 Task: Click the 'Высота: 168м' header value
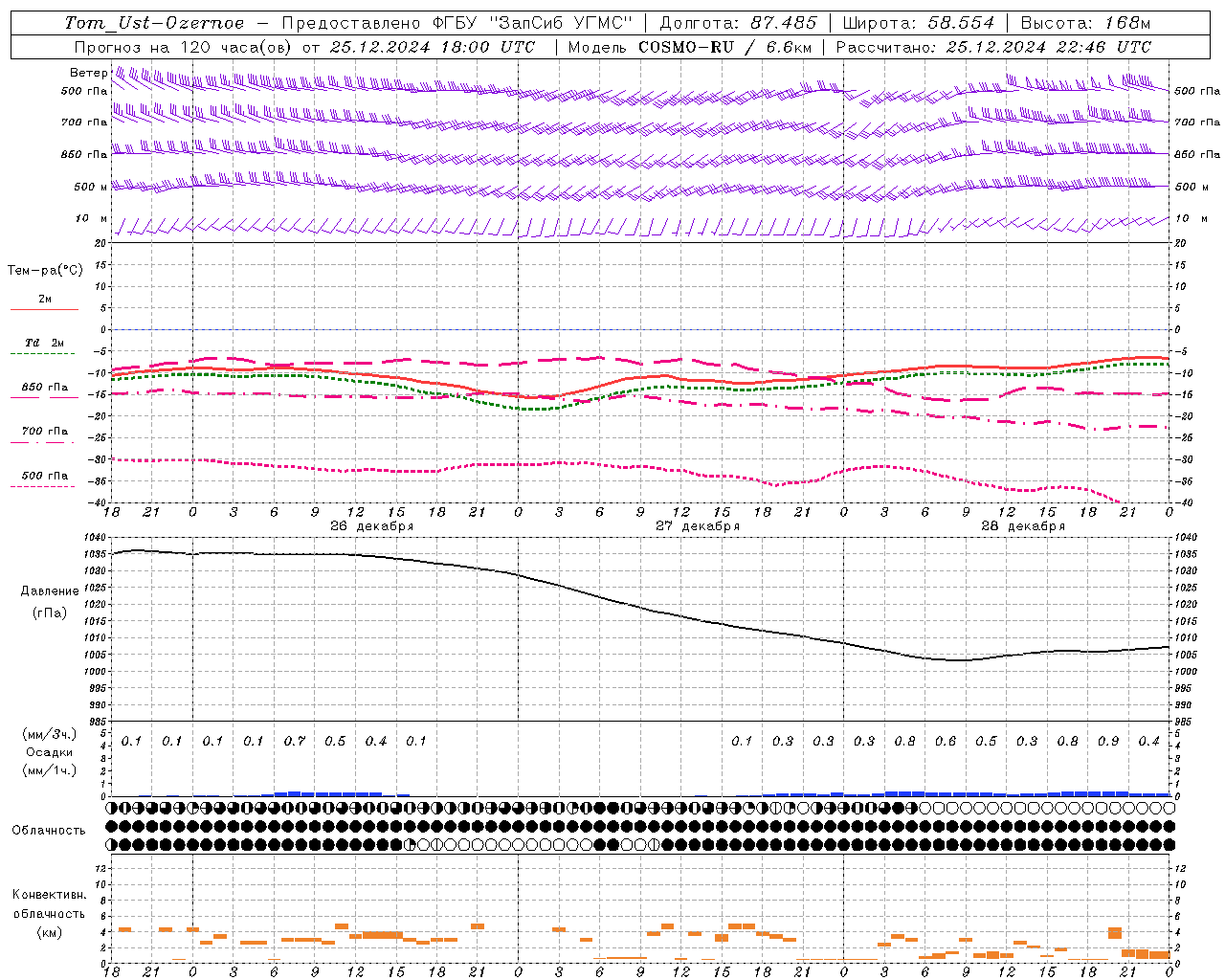coord(1085,23)
